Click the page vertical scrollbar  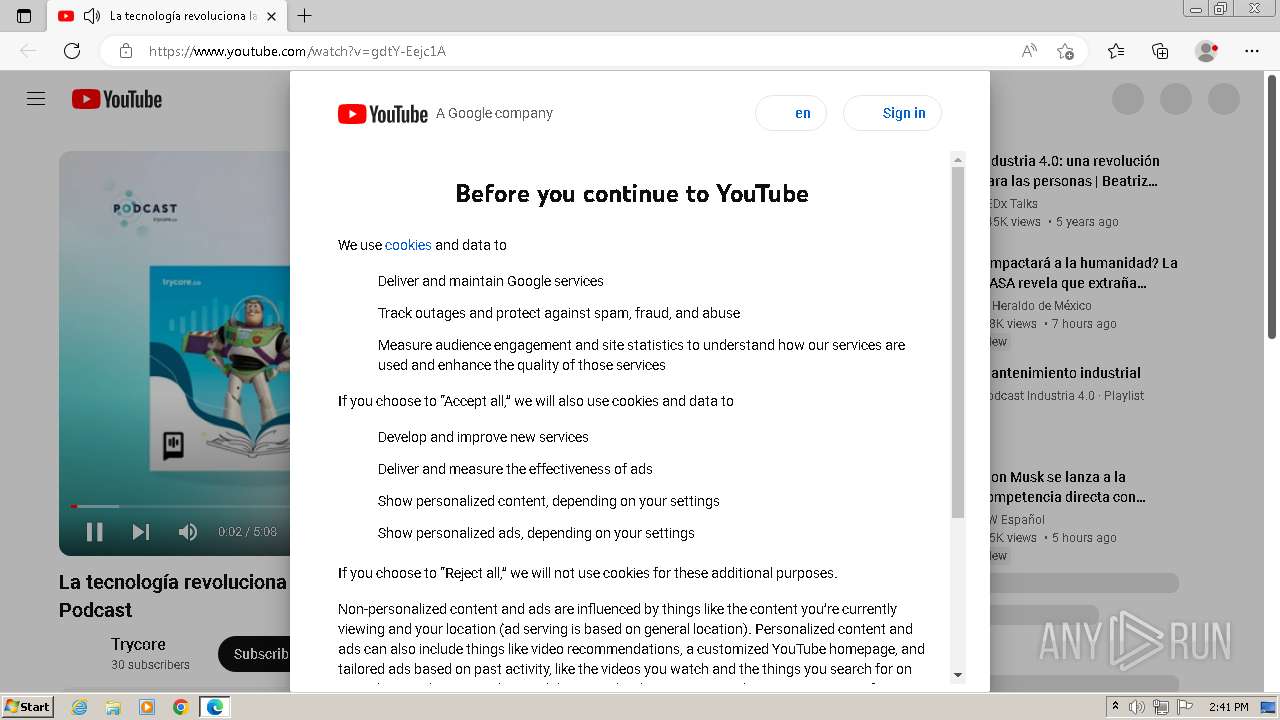(x=1272, y=208)
